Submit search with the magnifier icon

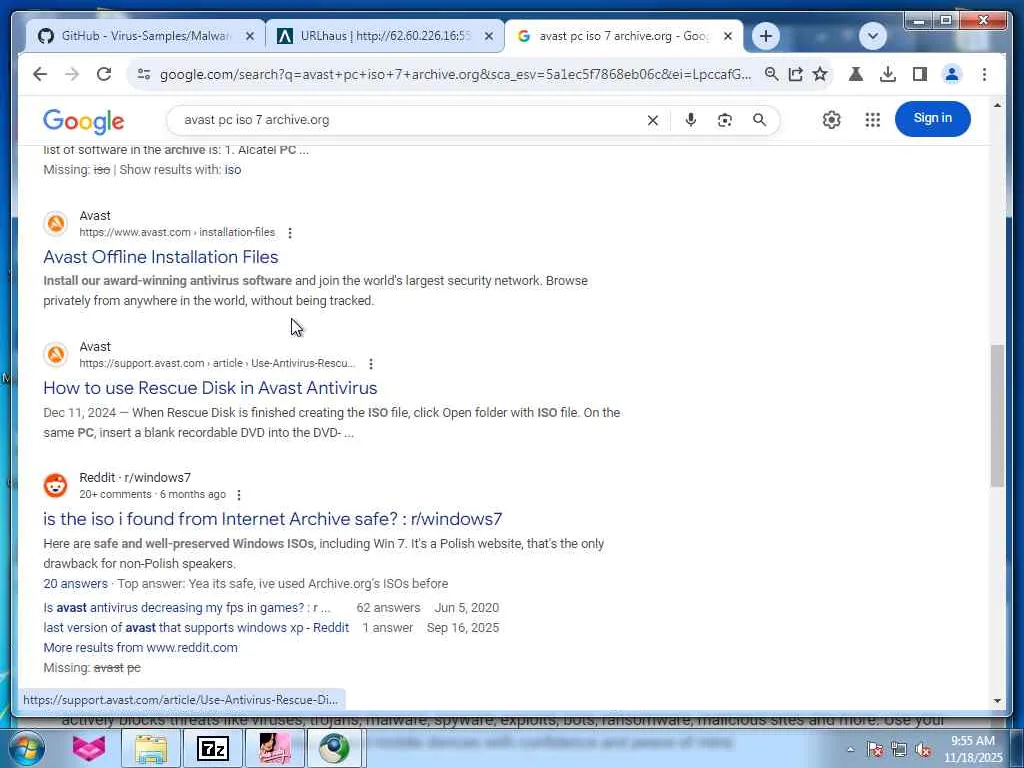(x=759, y=120)
